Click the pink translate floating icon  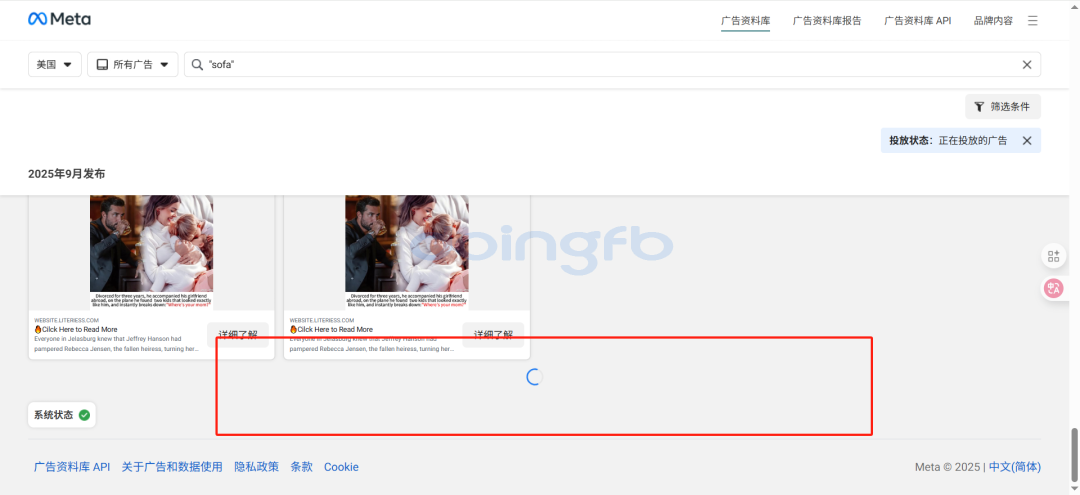click(x=1053, y=289)
